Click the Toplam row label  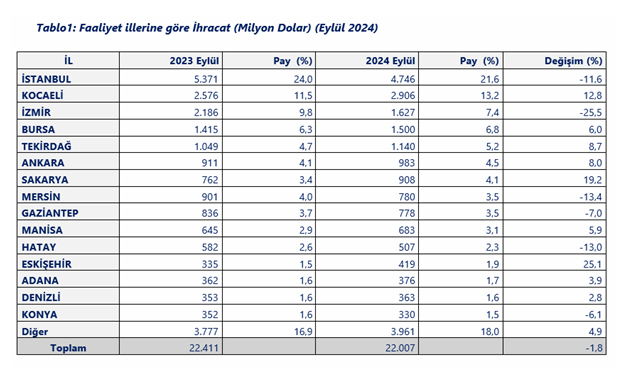[x=68, y=348]
